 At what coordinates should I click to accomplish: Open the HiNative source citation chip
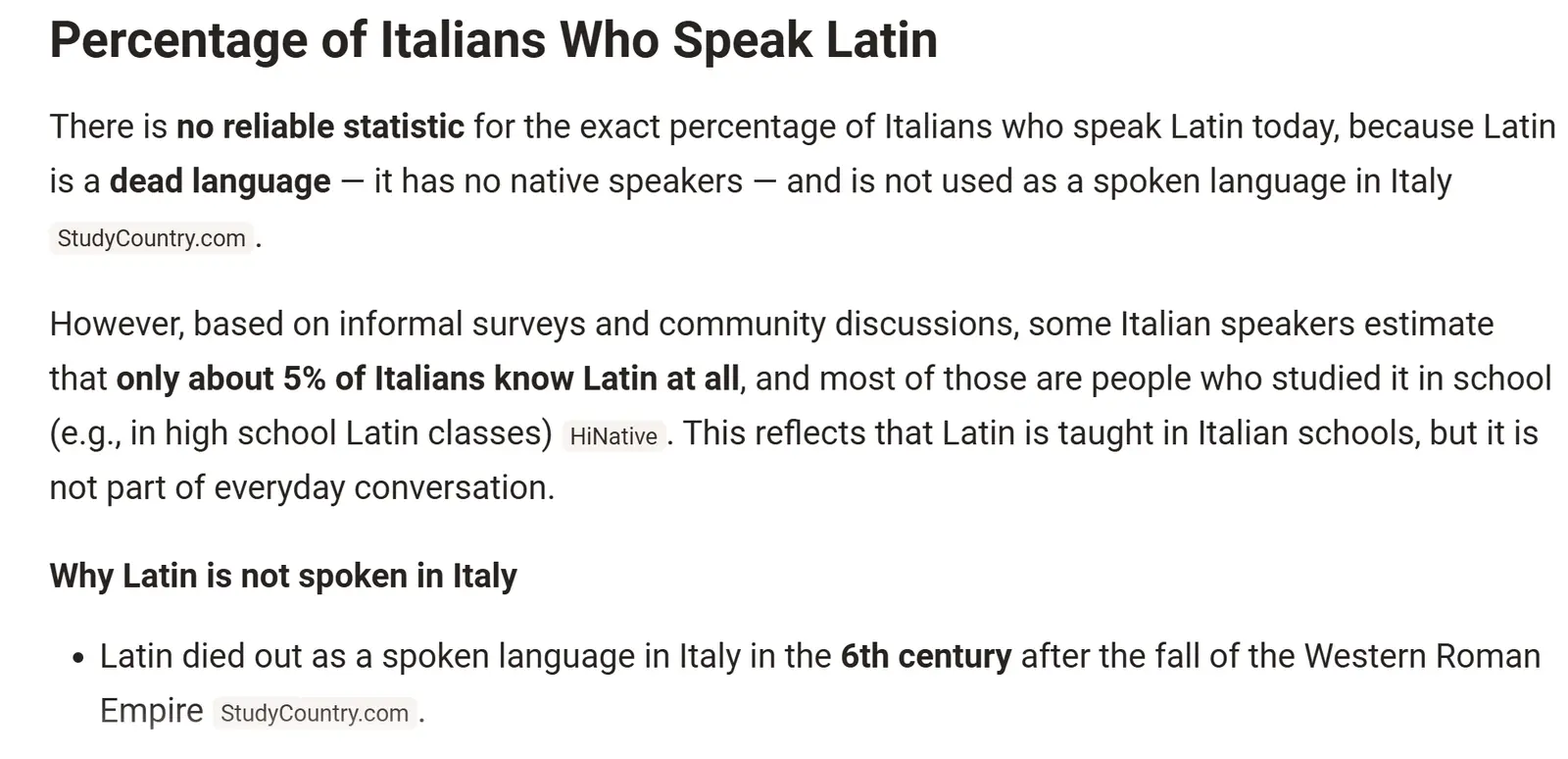613,436
